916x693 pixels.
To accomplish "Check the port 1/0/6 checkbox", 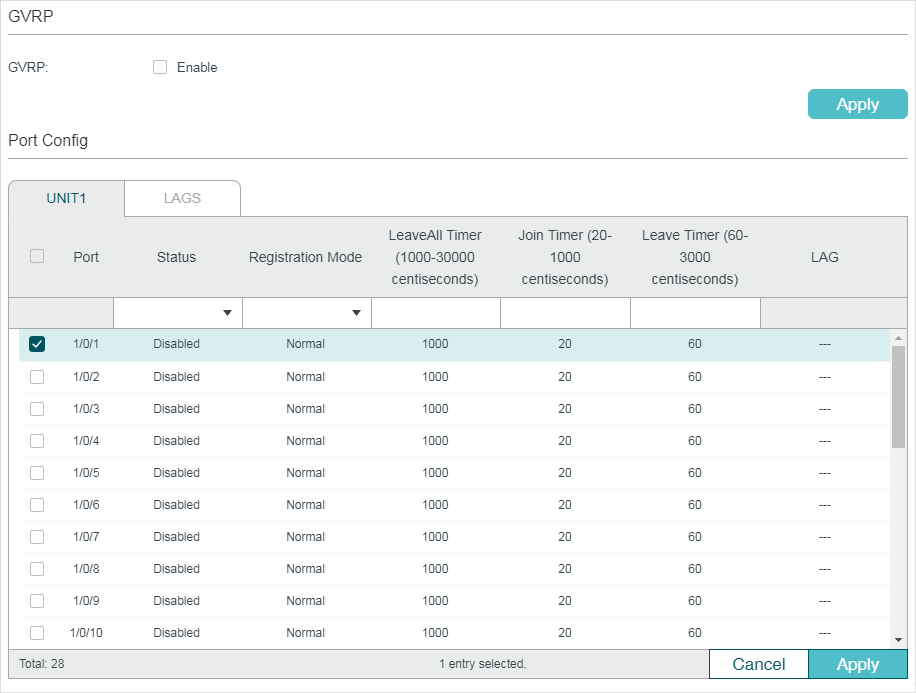I will click(37, 505).
